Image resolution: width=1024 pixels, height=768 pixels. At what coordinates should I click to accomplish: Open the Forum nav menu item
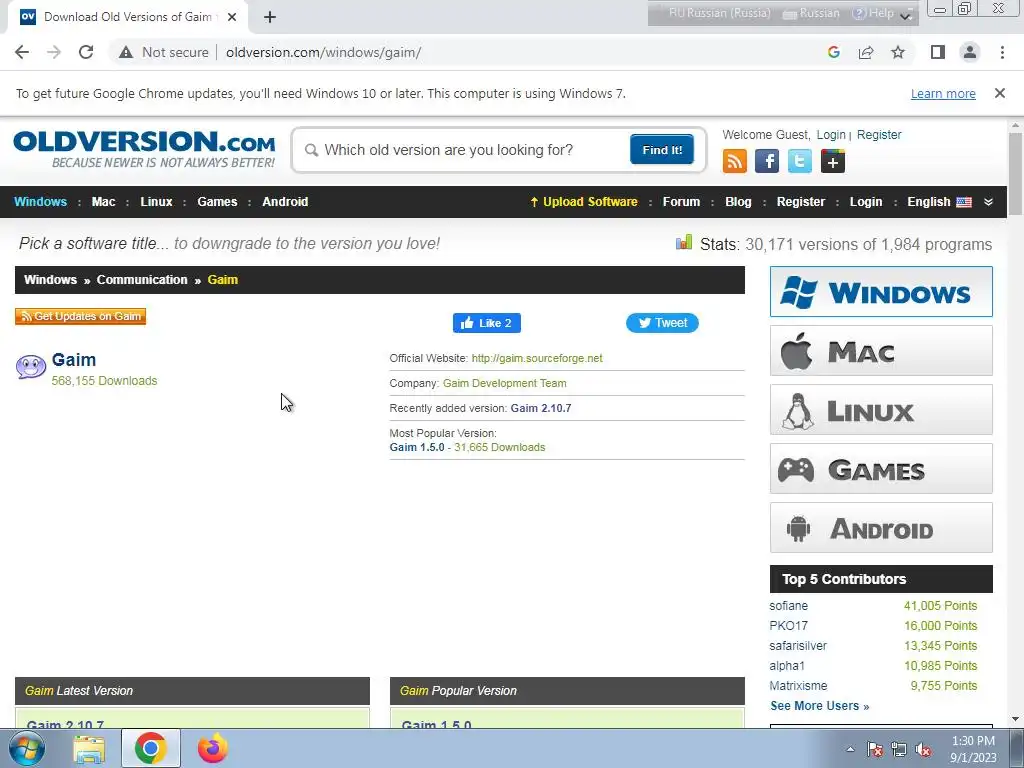pyautogui.click(x=681, y=202)
